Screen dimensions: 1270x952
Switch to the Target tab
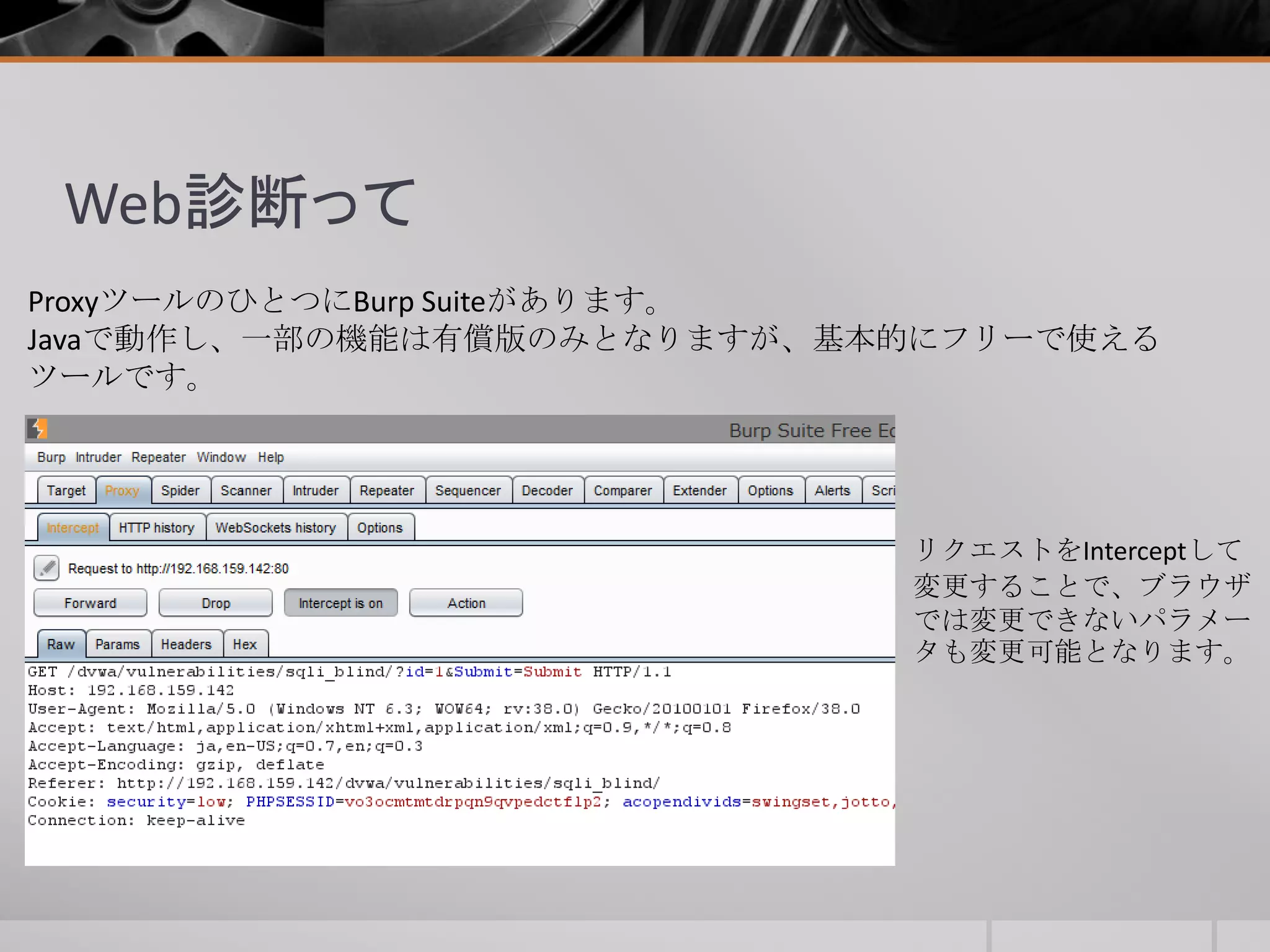66,490
